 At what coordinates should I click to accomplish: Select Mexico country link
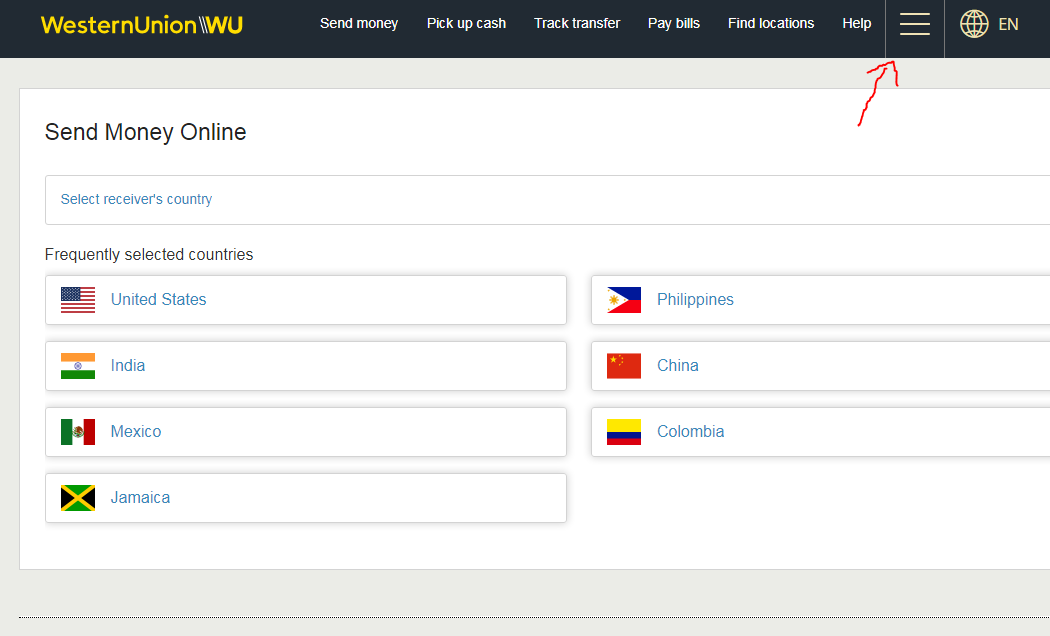point(136,431)
